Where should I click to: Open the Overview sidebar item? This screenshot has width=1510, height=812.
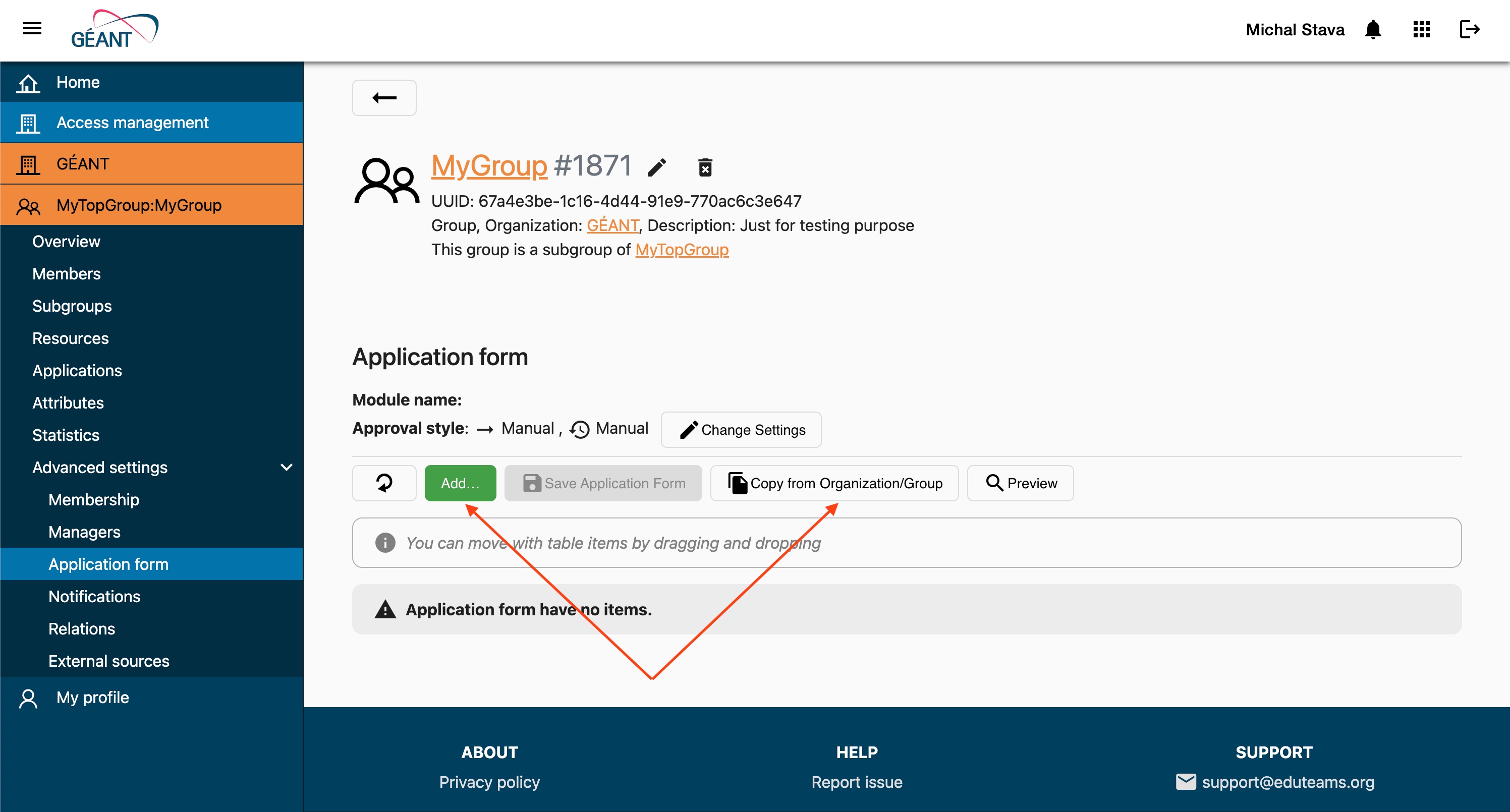pos(66,242)
